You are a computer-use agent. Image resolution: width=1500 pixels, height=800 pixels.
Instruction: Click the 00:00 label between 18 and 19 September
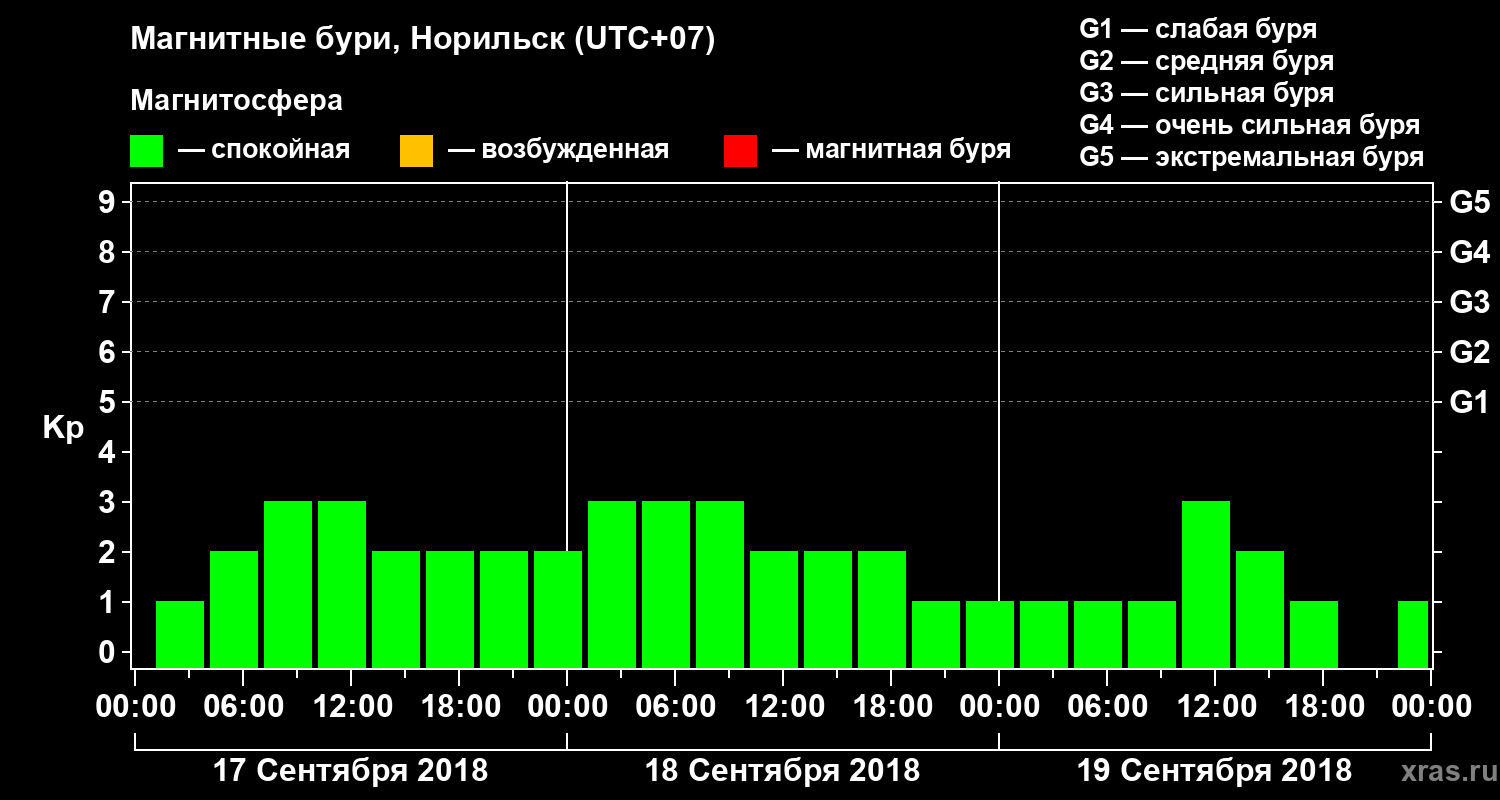[x=999, y=706]
